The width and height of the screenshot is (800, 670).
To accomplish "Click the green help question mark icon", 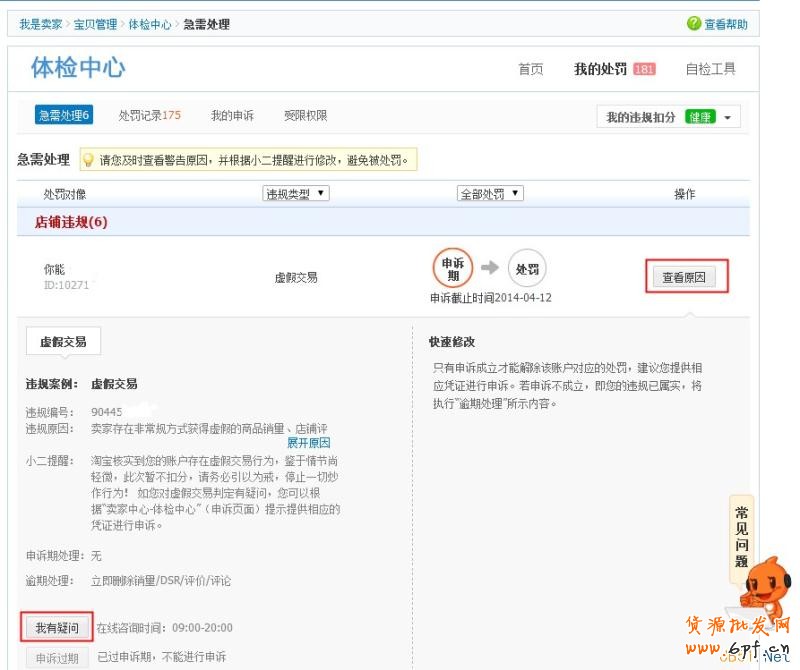I will coord(693,24).
